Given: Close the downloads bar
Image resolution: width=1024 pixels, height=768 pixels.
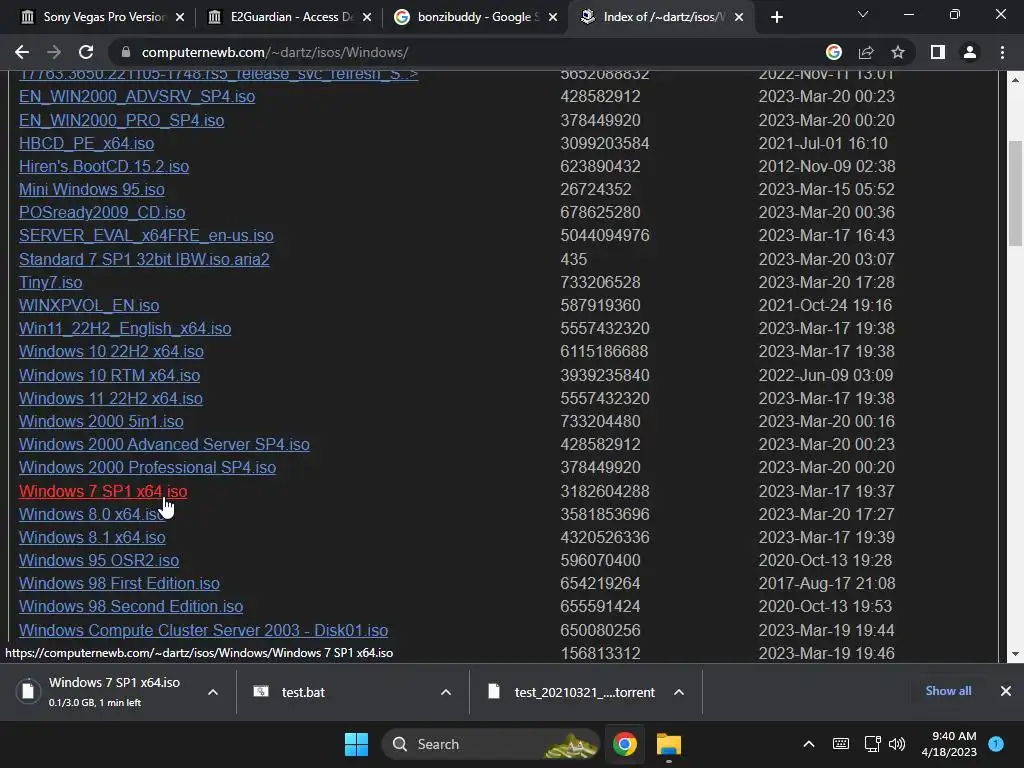Looking at the screenshot, I should pos(1006,691).
